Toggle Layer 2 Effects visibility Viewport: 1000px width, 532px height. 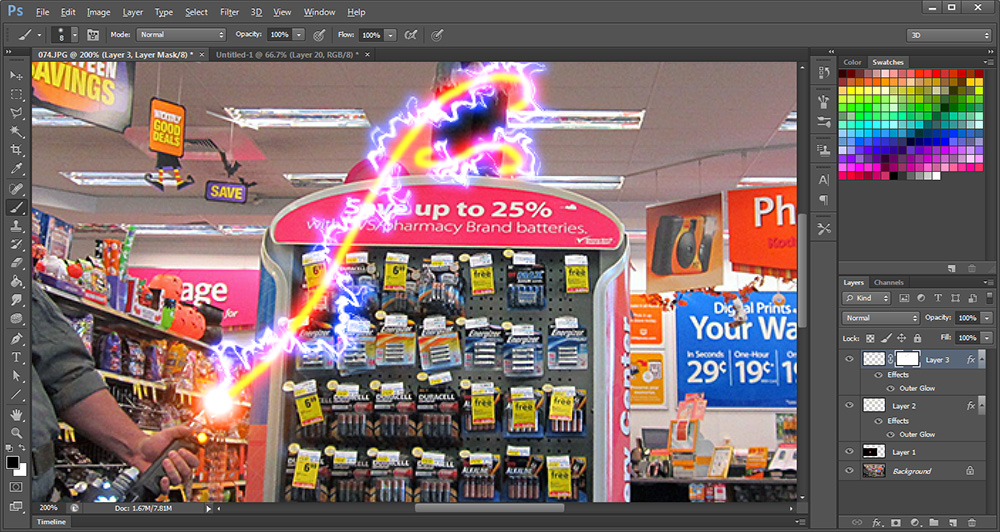click(878, 421)
